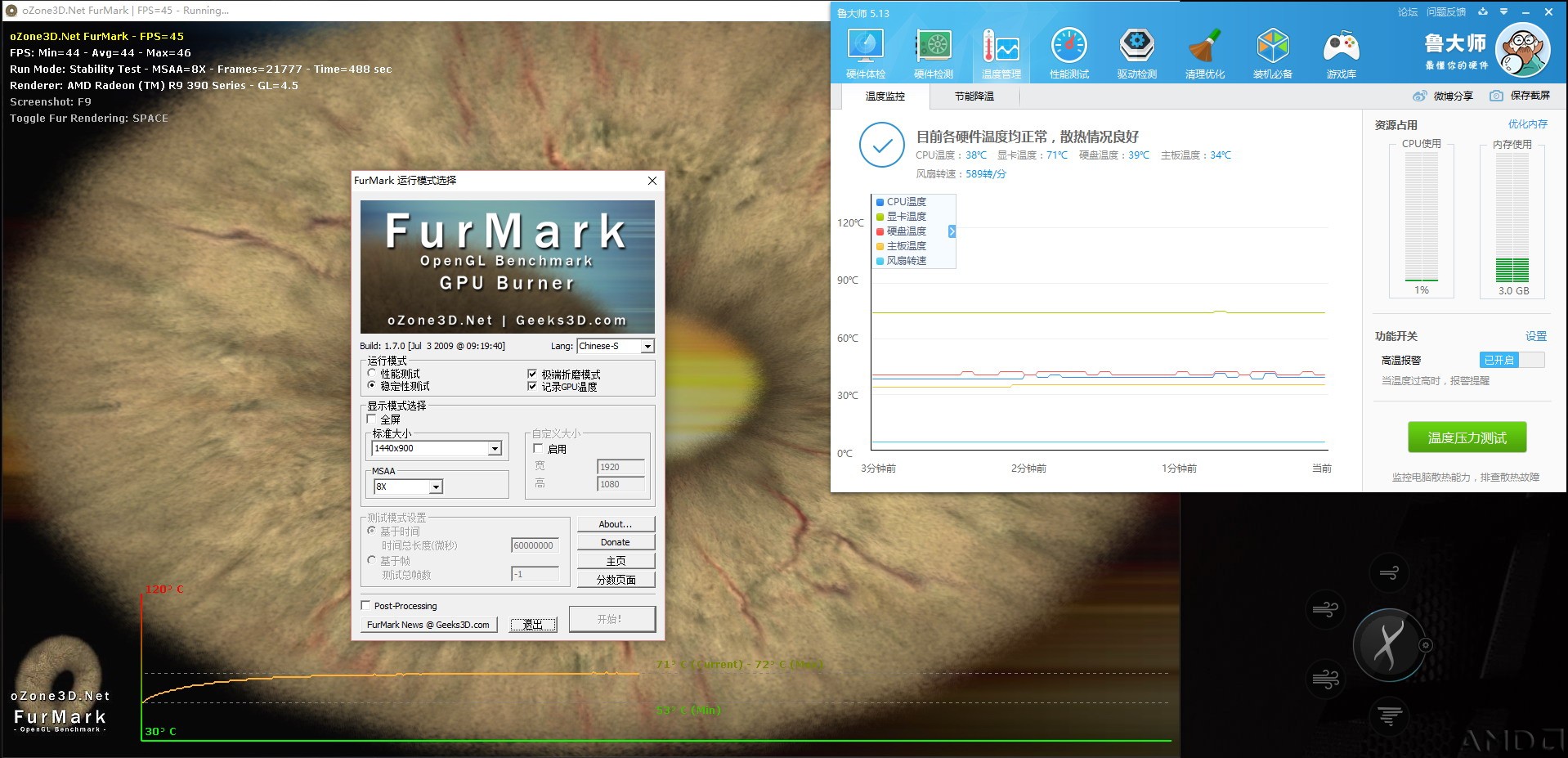
Task: Expand chart legend with blue arrow
Action: point(952,232)
